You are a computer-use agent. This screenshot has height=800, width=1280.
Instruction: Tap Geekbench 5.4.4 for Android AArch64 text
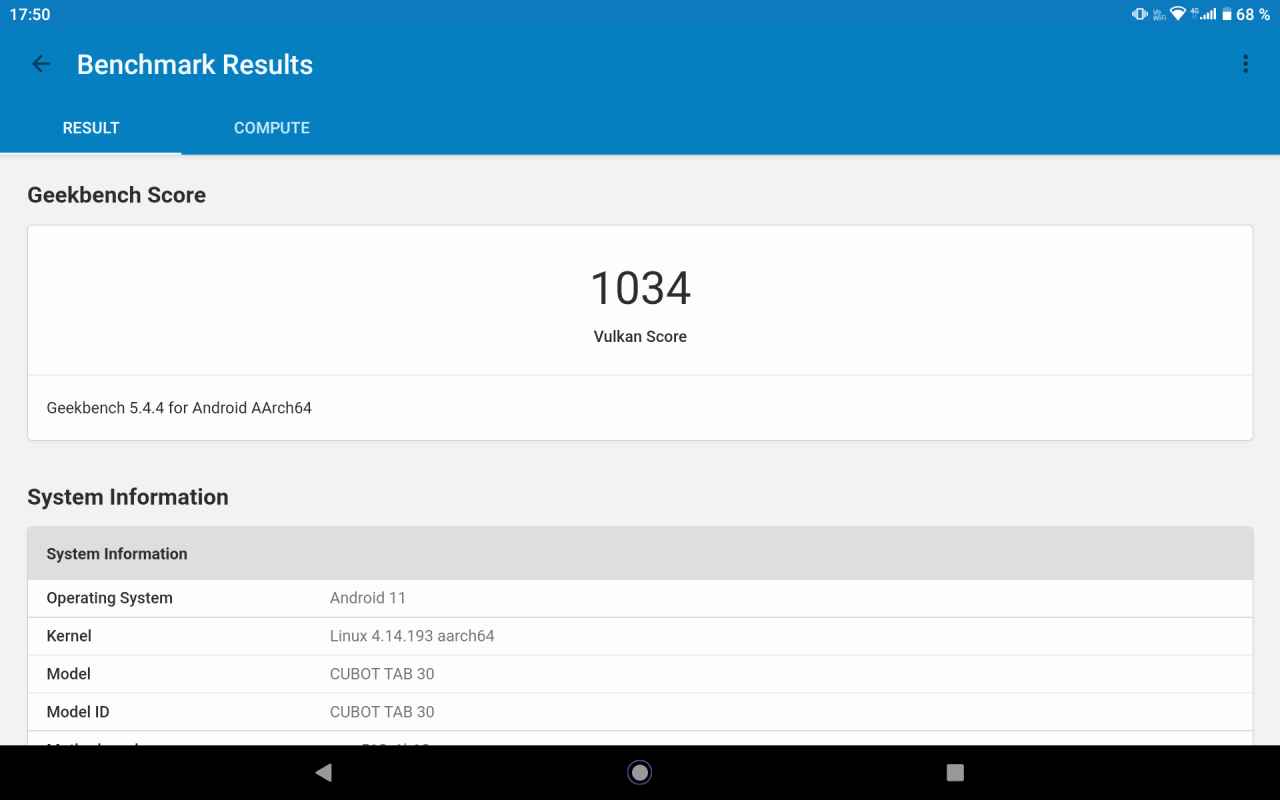coord(179,408)
